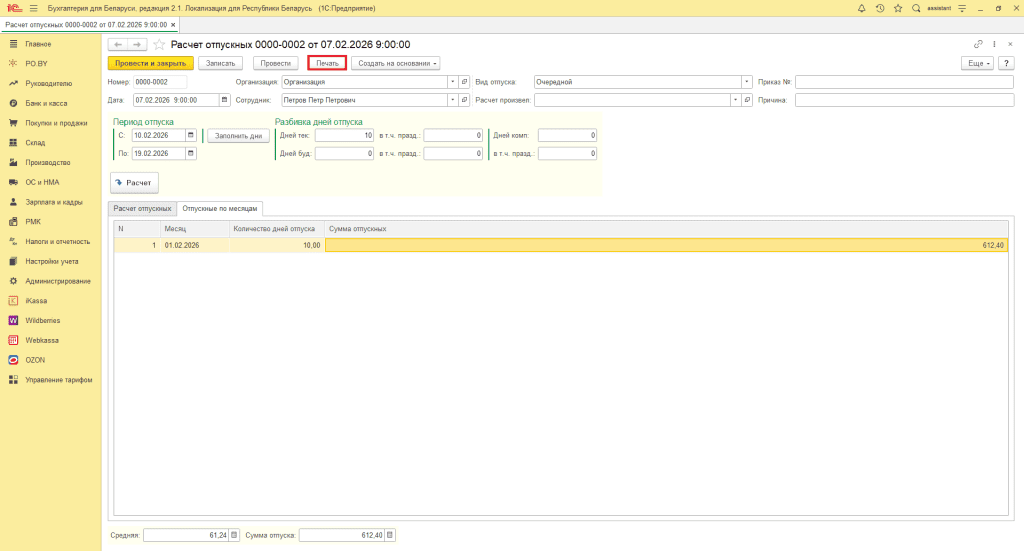Open calendar for period start date
The height and width of the screenshot is (551, 1024).
191,135
